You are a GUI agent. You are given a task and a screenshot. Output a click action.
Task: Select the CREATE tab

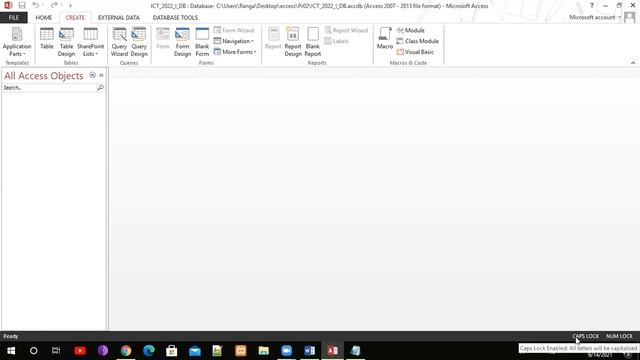coord(75,18)
